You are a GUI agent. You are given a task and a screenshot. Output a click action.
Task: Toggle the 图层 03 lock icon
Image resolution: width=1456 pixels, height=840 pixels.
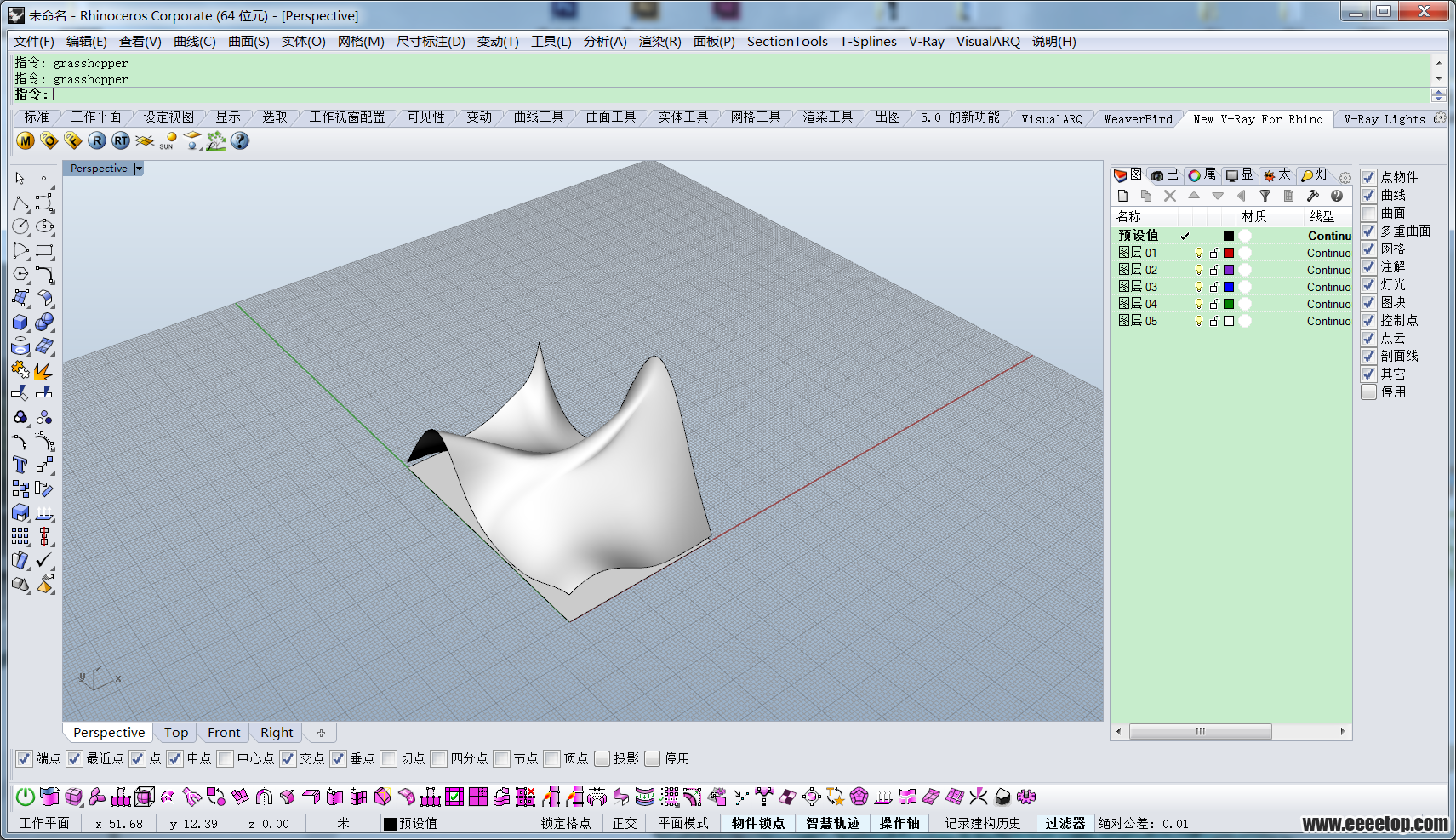coord(1214,287)
